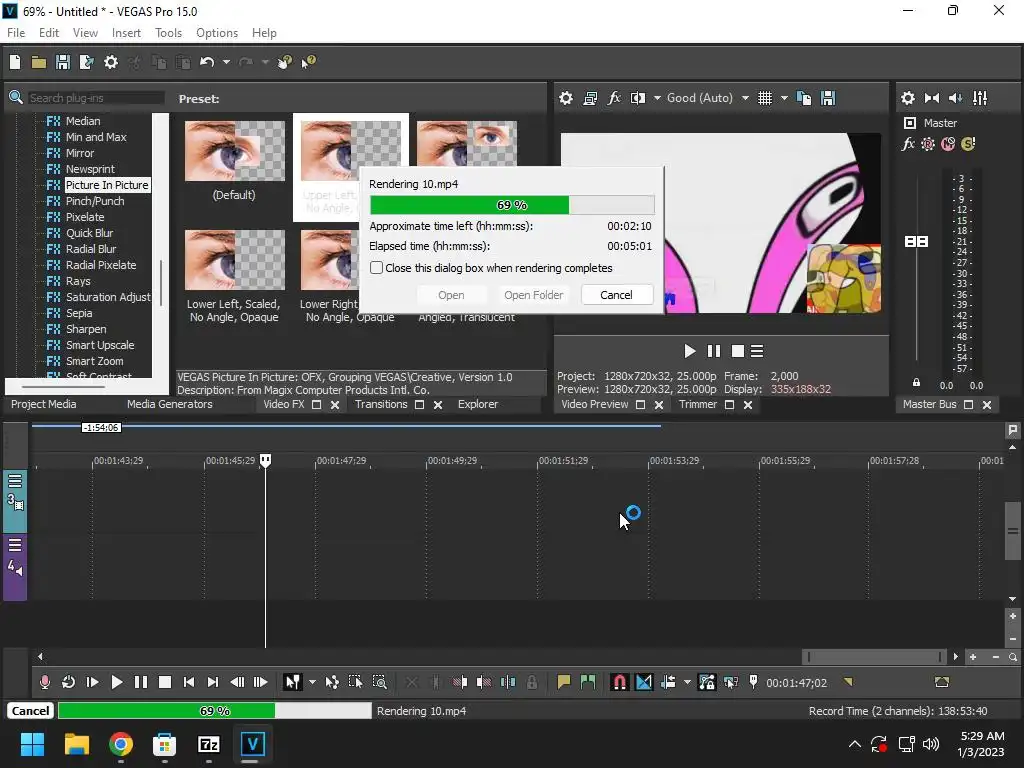Toggle the Master Bus lock fader channels icon

click(916, 382)
